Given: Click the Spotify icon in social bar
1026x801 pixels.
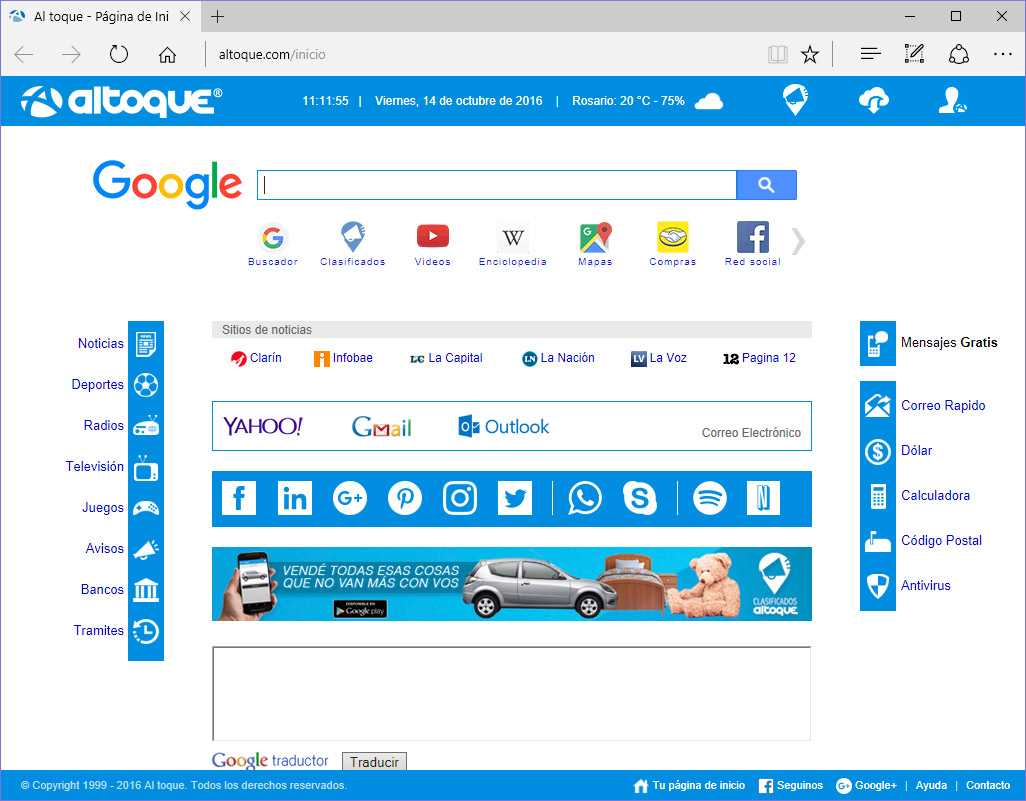Looking at the screenshot, I should (x=710, y=499).
